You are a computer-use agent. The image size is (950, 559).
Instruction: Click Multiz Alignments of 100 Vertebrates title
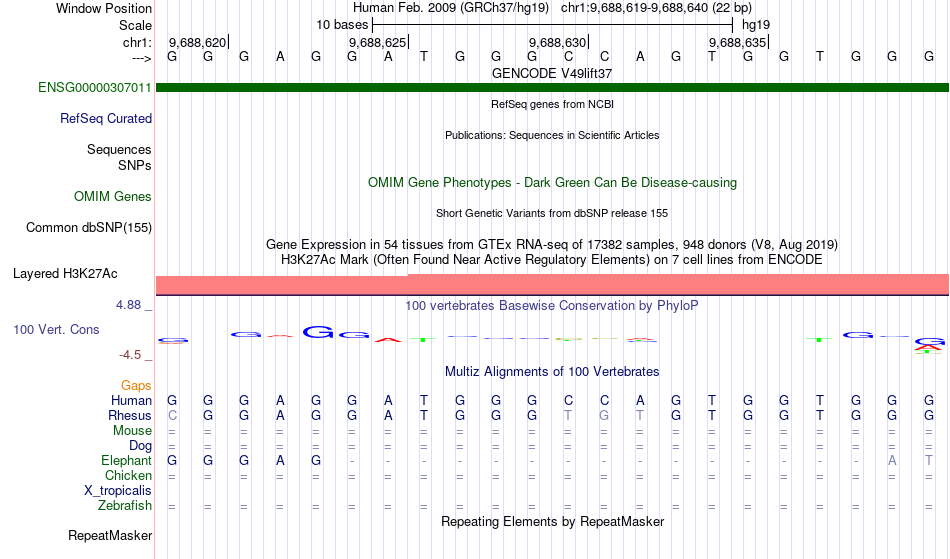[552, 372]
